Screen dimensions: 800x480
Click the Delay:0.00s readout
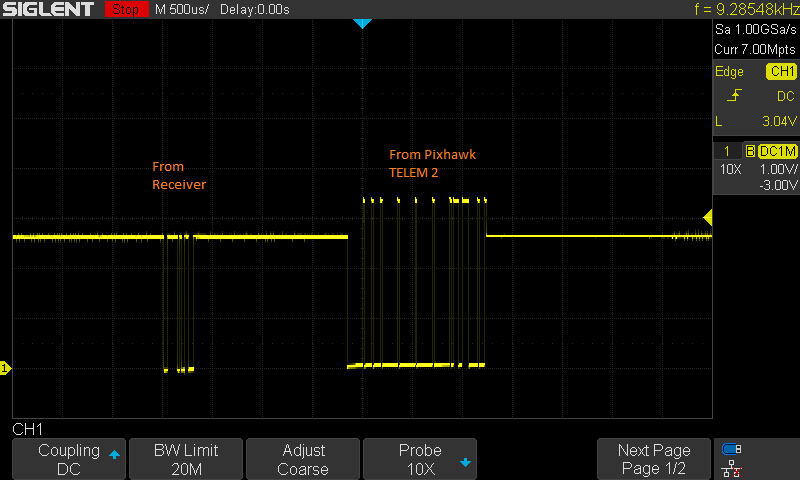255,9
